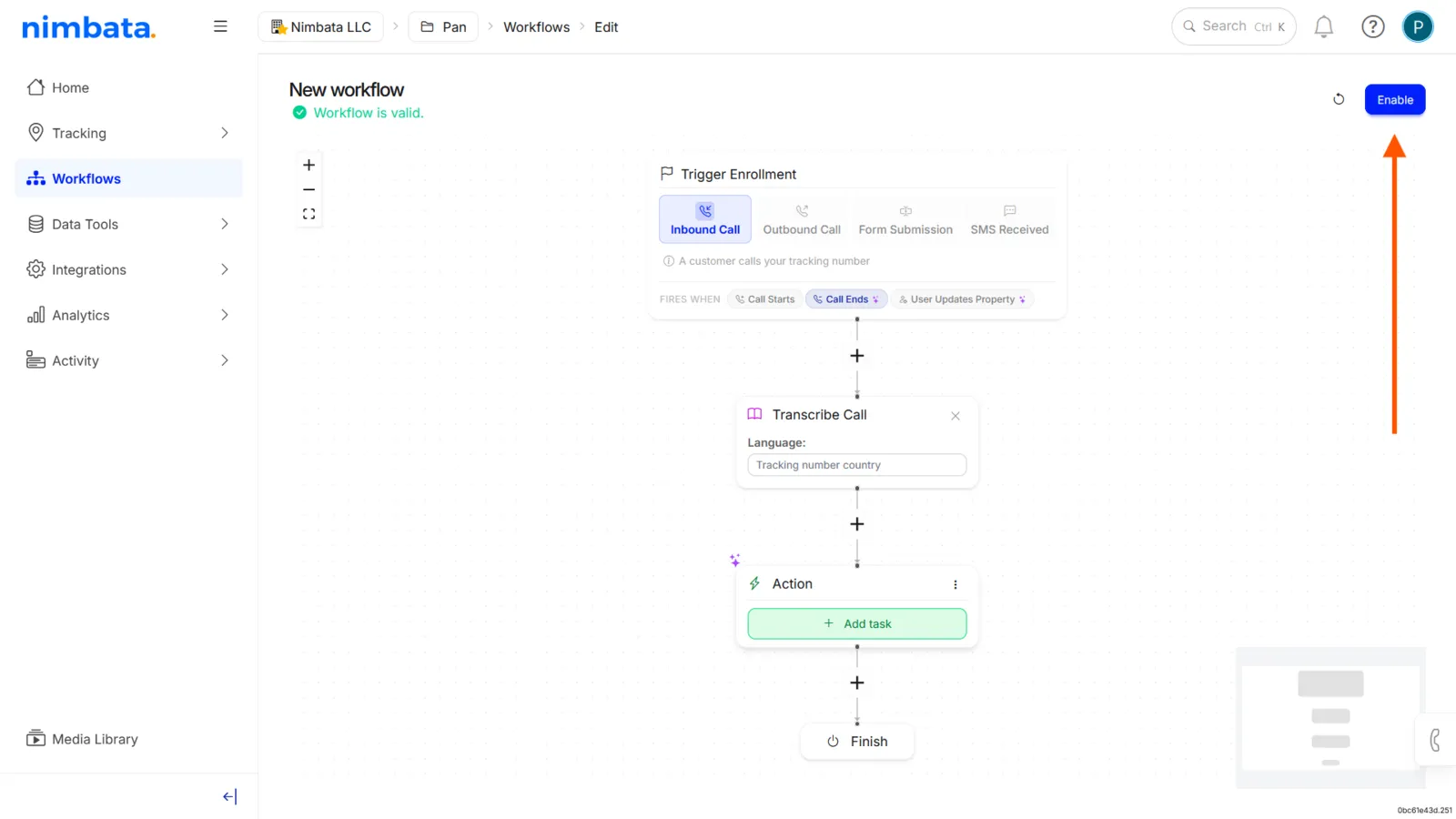
Task: Click the Edit breadcrumb text
Action: [606, 27]
